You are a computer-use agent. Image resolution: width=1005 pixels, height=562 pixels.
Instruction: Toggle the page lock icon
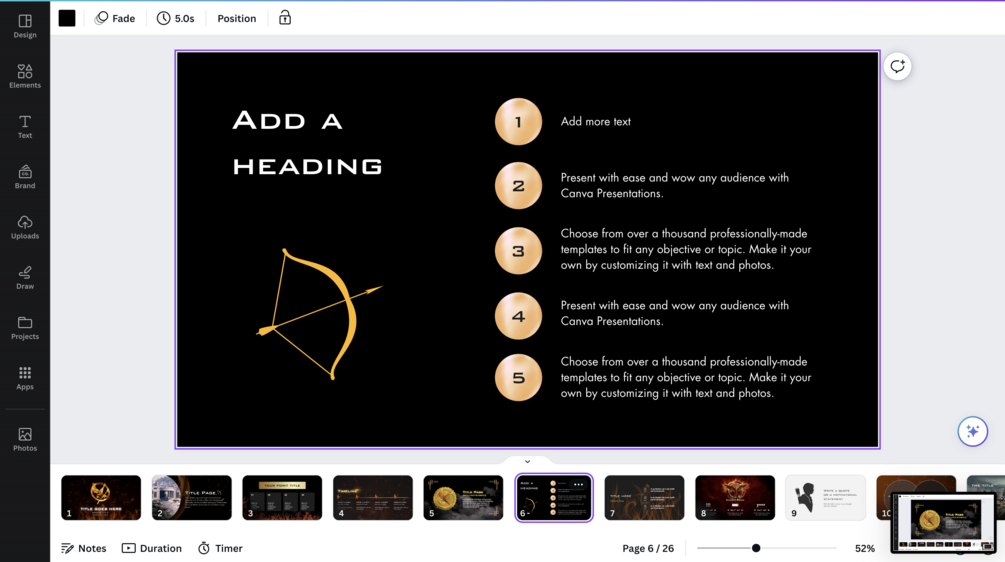(285, 18)
